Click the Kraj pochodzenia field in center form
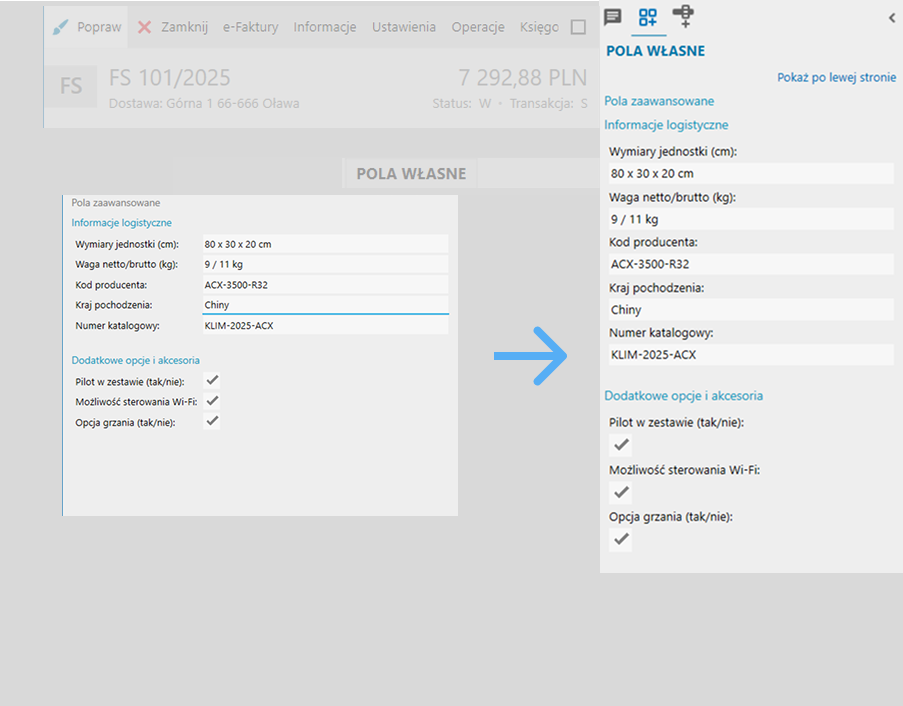 (325, 305)
